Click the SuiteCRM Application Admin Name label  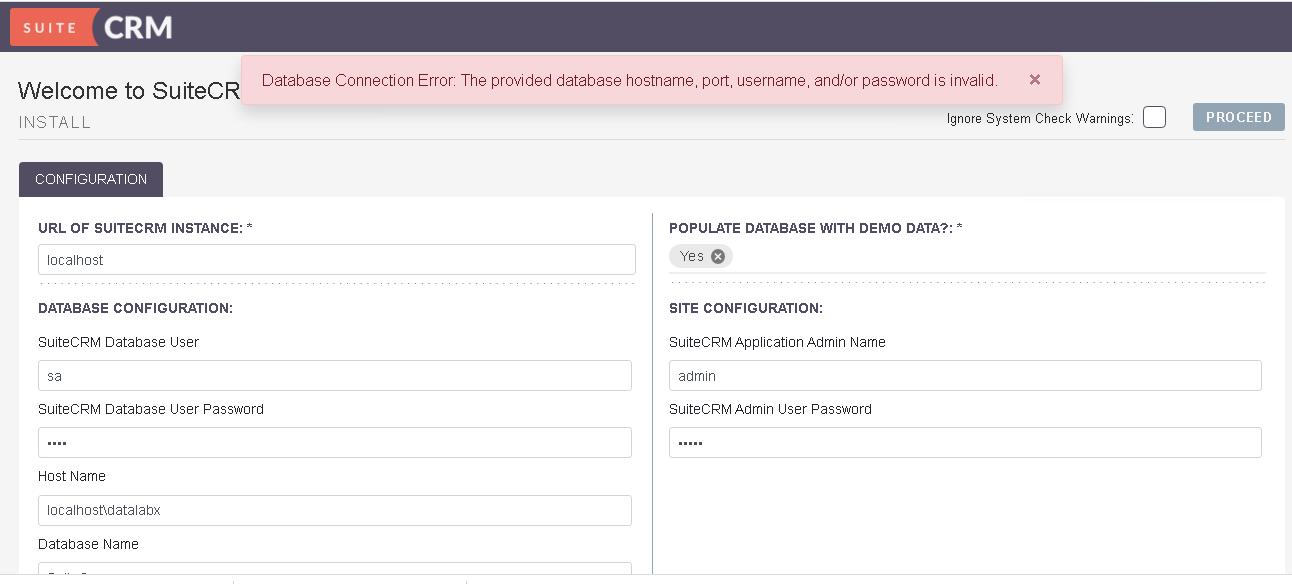[x=777, y=342]
